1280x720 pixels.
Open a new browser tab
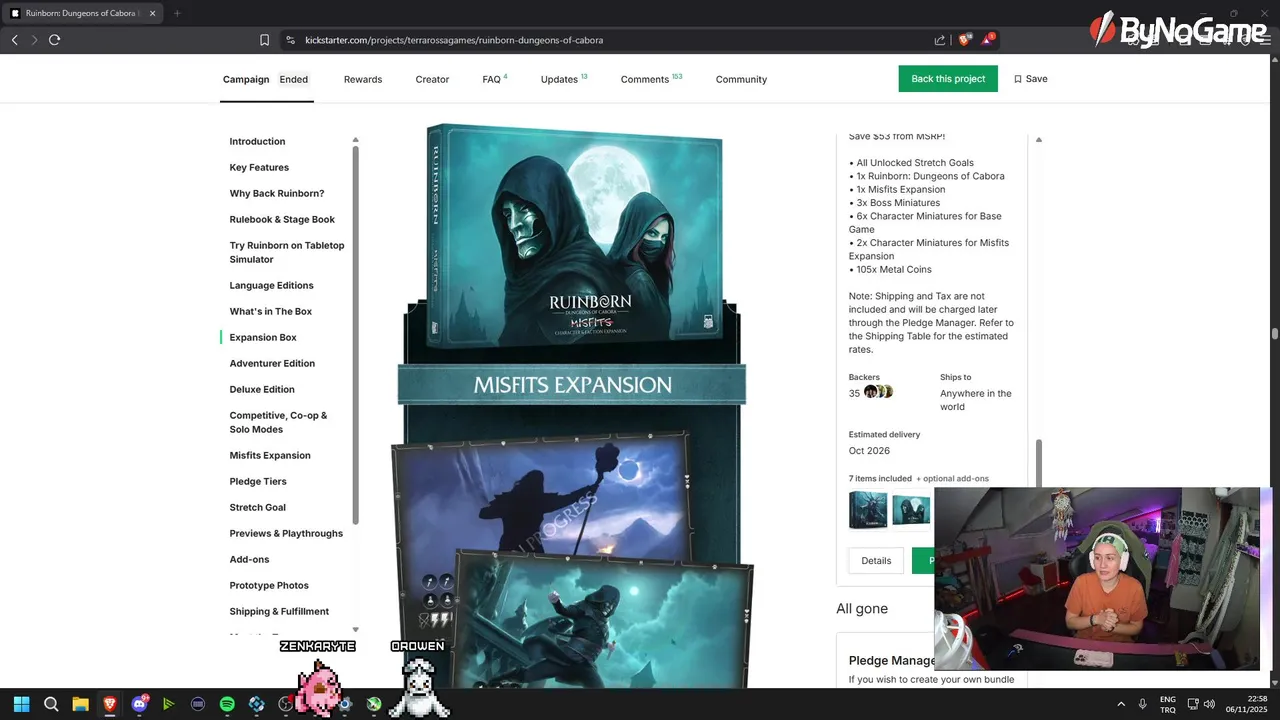point(177,13)
